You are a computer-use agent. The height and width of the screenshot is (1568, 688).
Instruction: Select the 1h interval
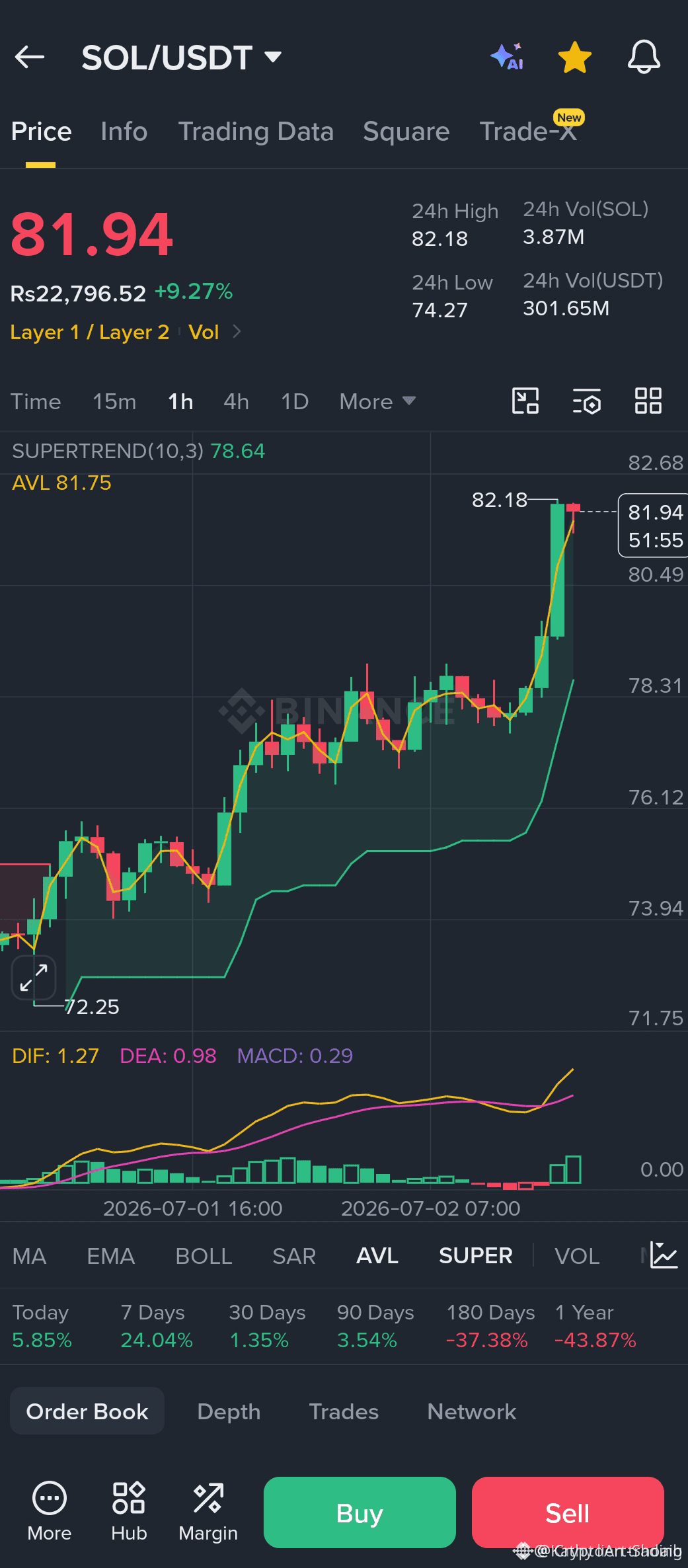pyautogui.click(x=180, y=401)
